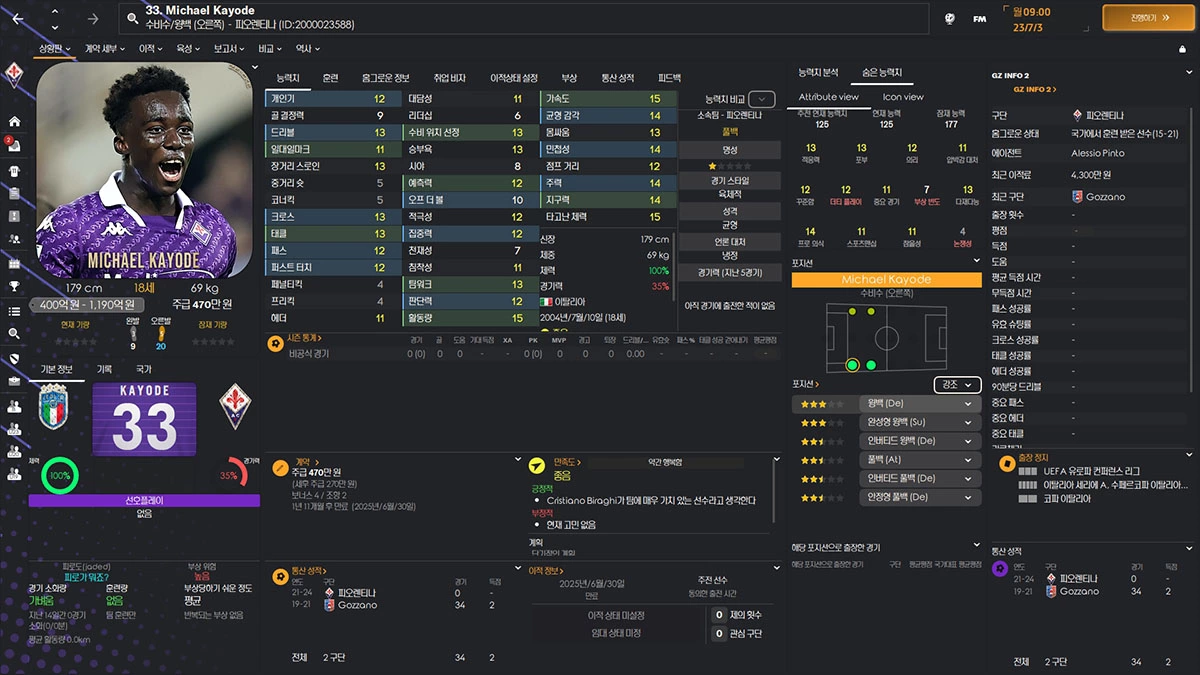
Task: Open the 윙백 (De) role dropdown
Action: [920, 403]
